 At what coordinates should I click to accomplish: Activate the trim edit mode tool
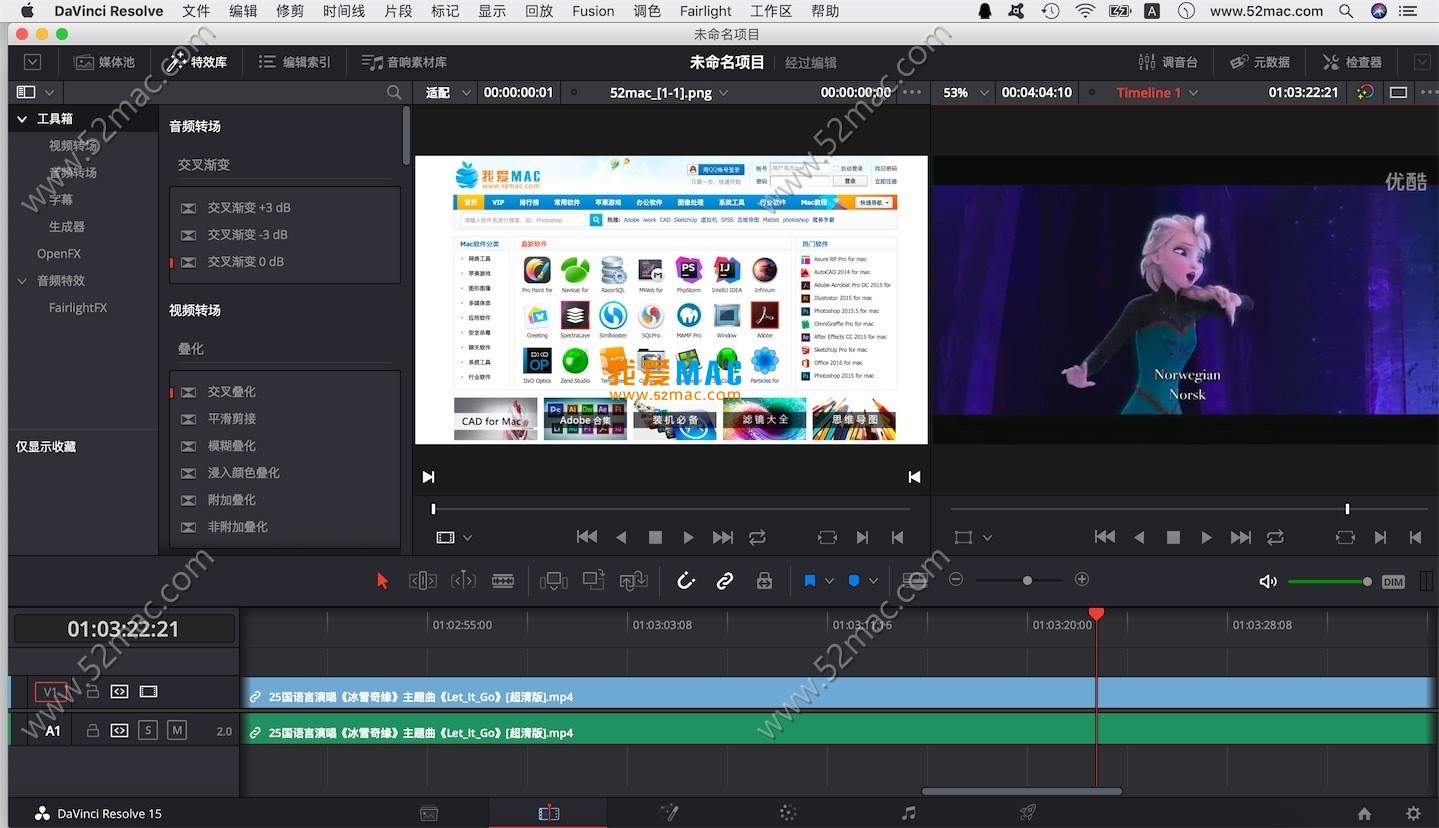click(423, 580)
